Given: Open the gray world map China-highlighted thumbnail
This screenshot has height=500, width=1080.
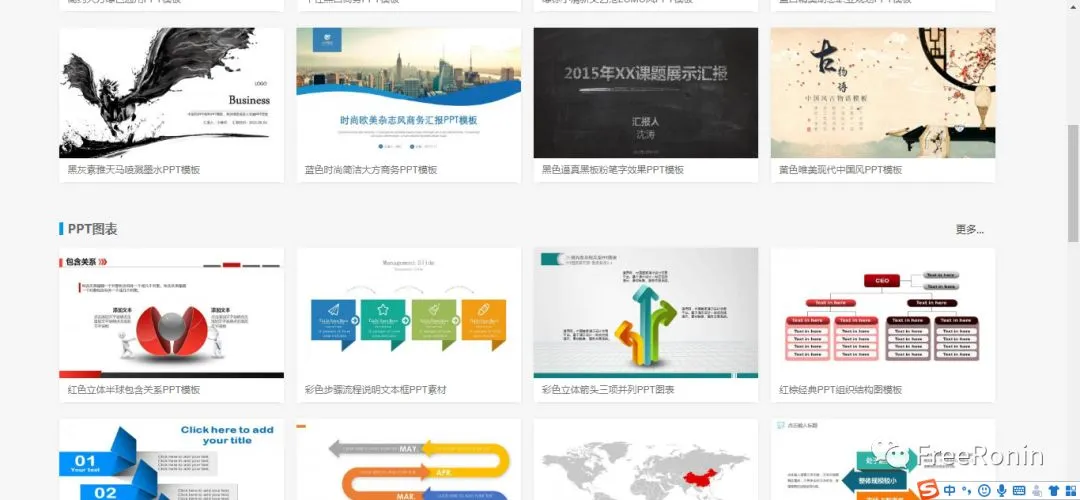Looking at the screenshot, I should click(645, 459).
